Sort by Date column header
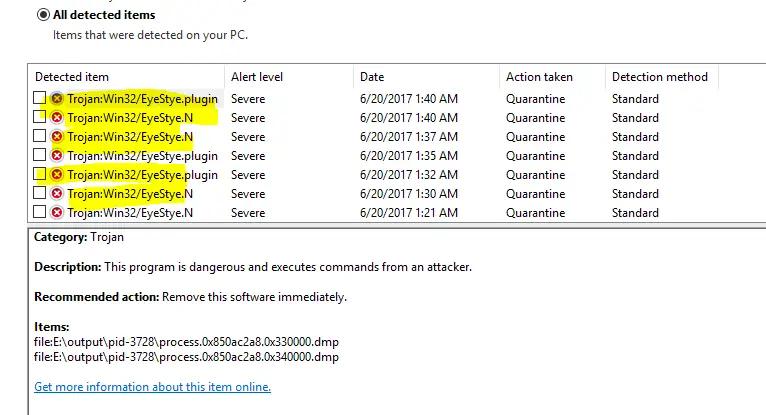Screen dimensions: 766x415 (372, 77)
